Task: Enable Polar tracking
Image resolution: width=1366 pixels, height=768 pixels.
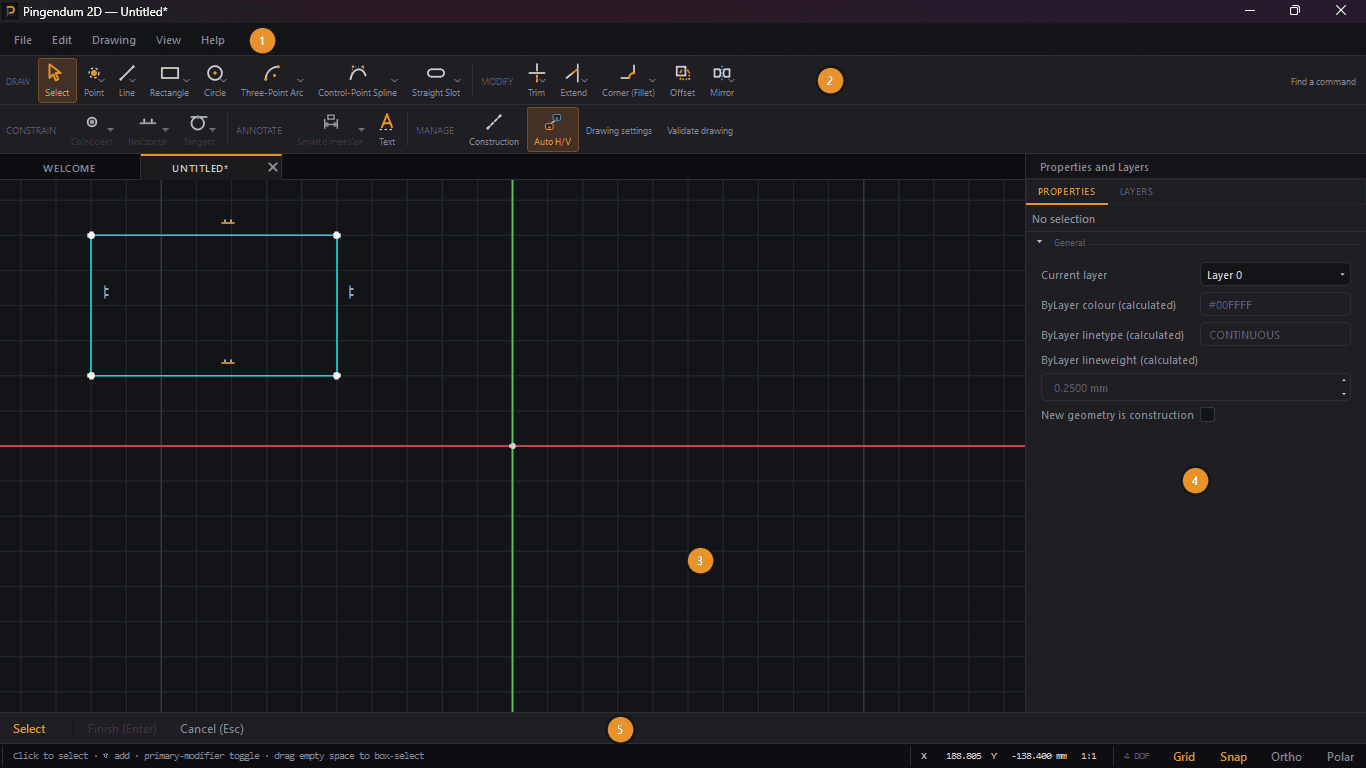Action: click(x=1340, y=757)
